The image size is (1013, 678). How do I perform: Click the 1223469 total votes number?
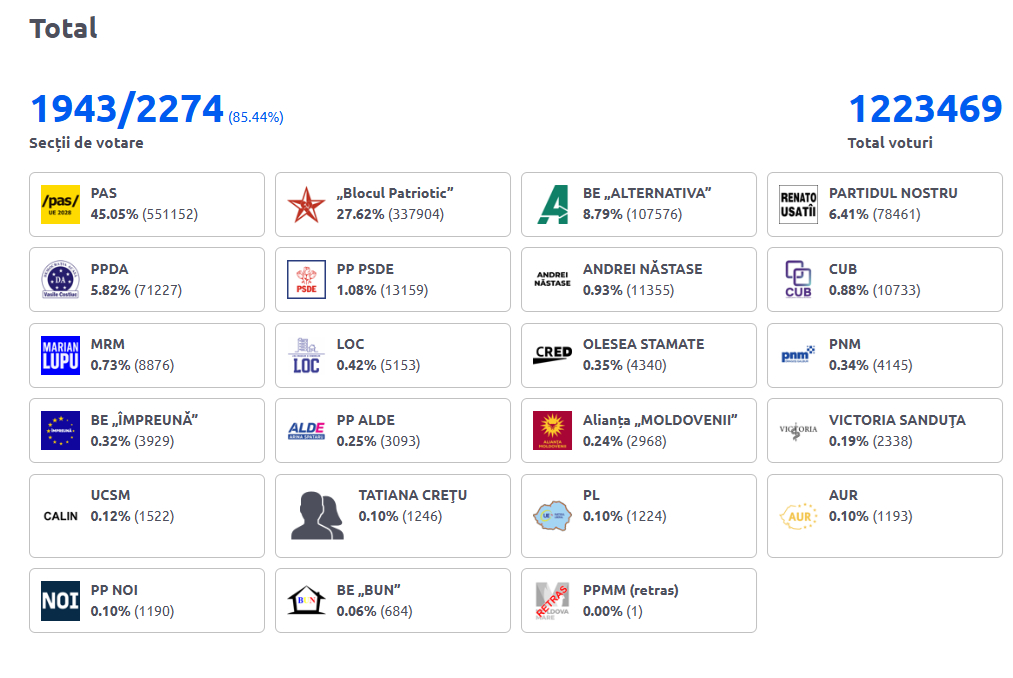[x=924, y=109]
